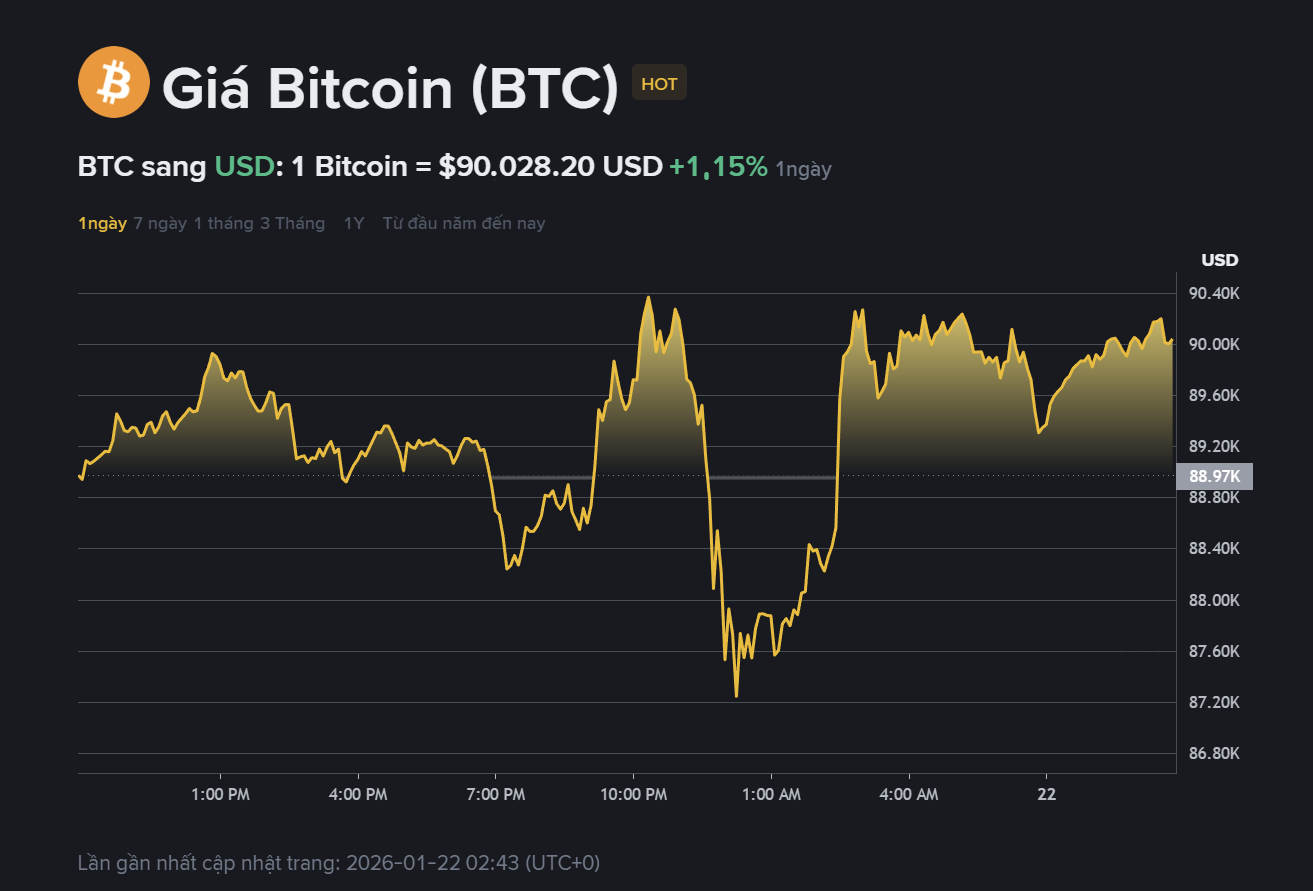Click the Giá Bitcoin (BTC) heading
Screen dimensions: 1313x891
[390, 88]
